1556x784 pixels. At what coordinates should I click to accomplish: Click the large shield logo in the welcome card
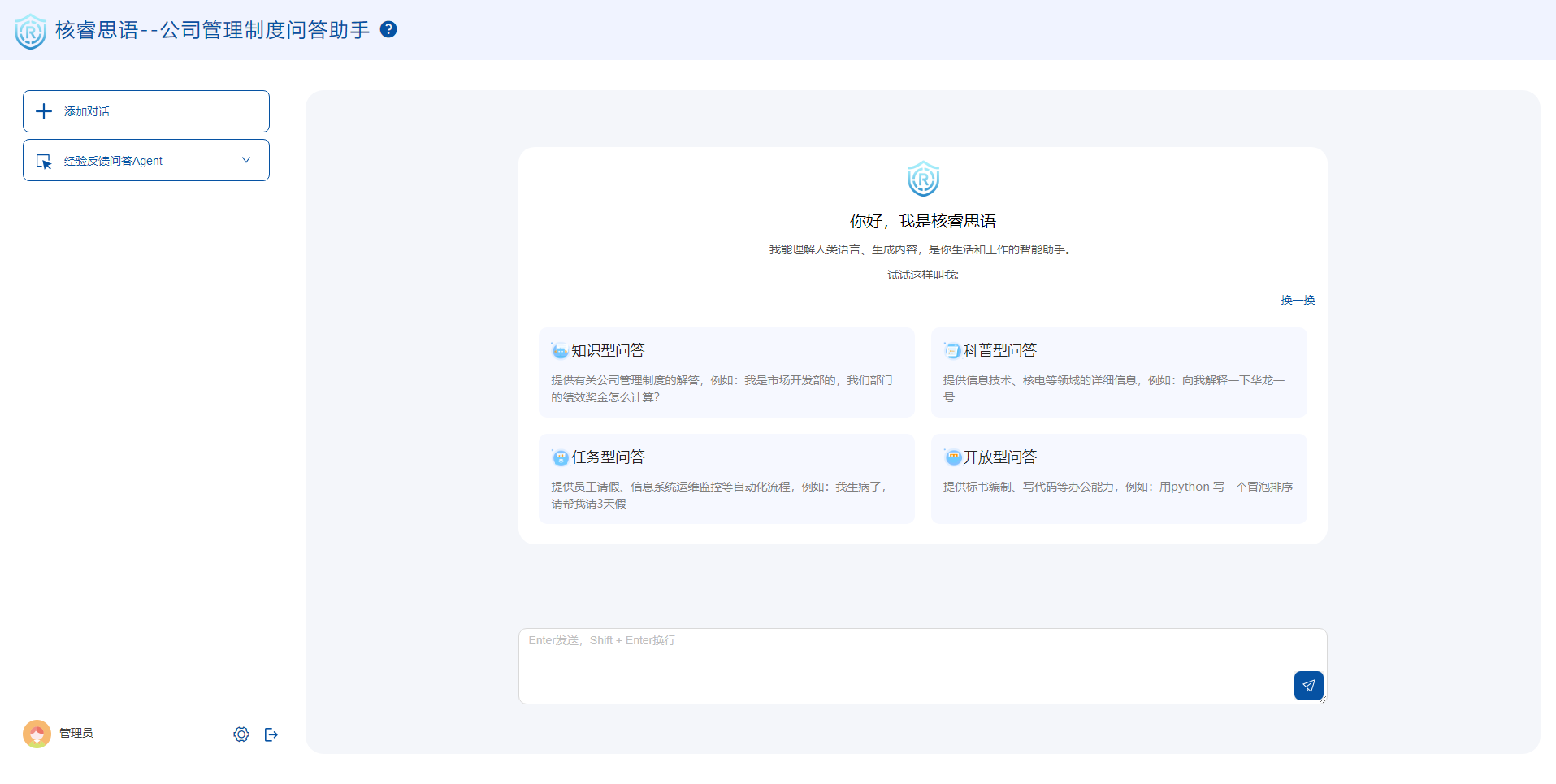(x=922, y=179)
